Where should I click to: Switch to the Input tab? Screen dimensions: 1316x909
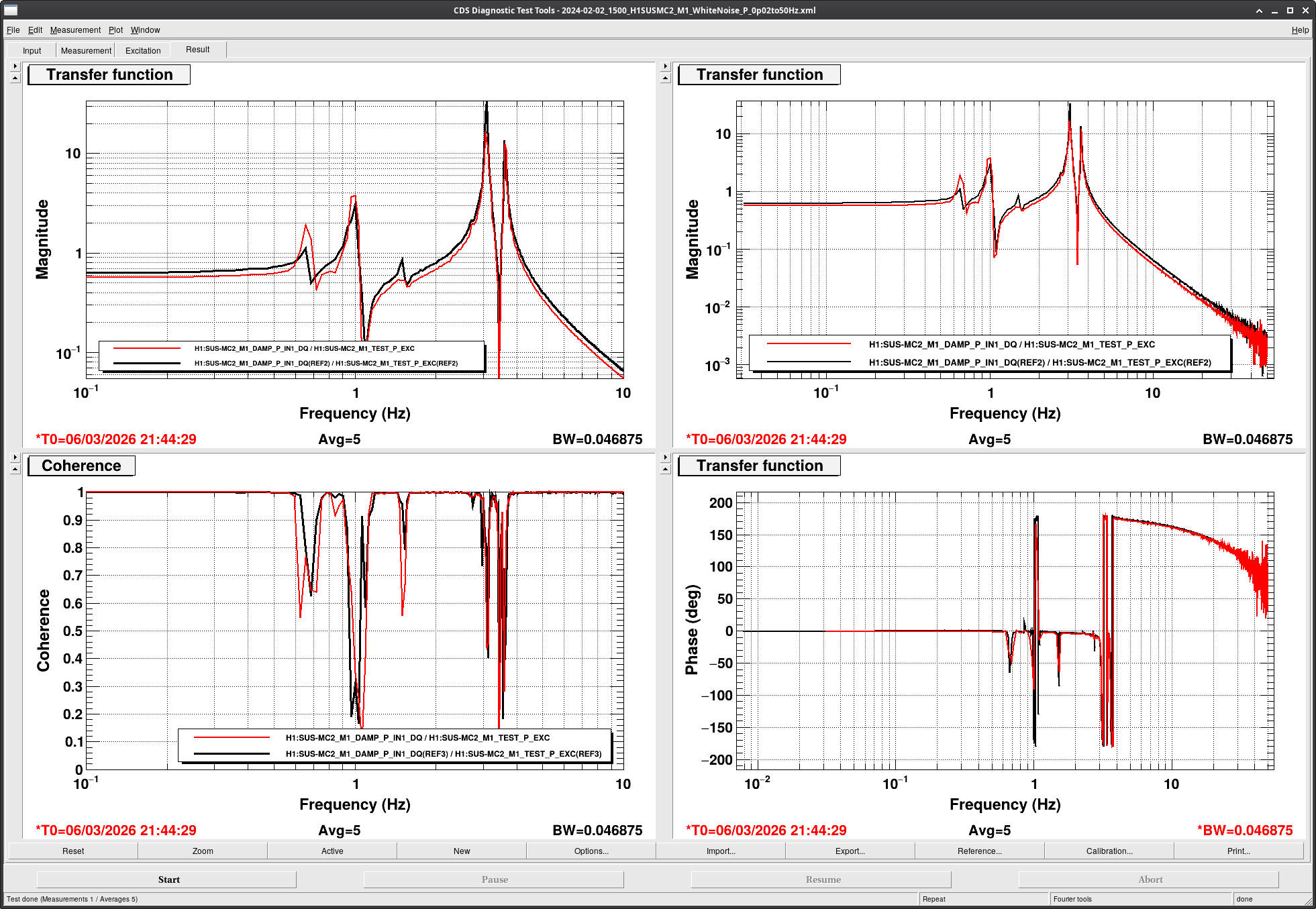pos(32,50)
